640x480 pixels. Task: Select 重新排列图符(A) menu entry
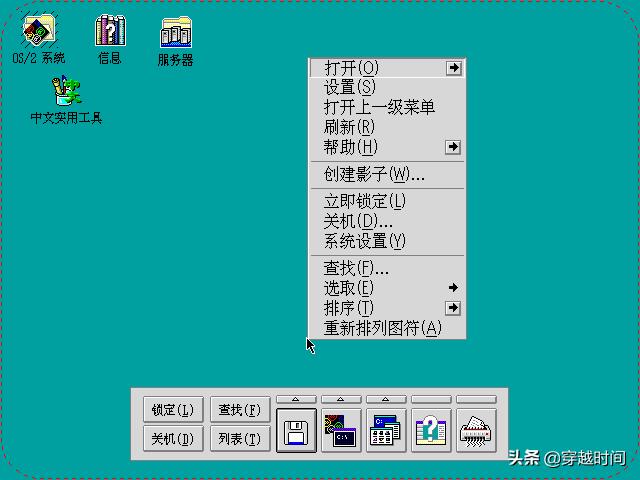tap(382, 328)
